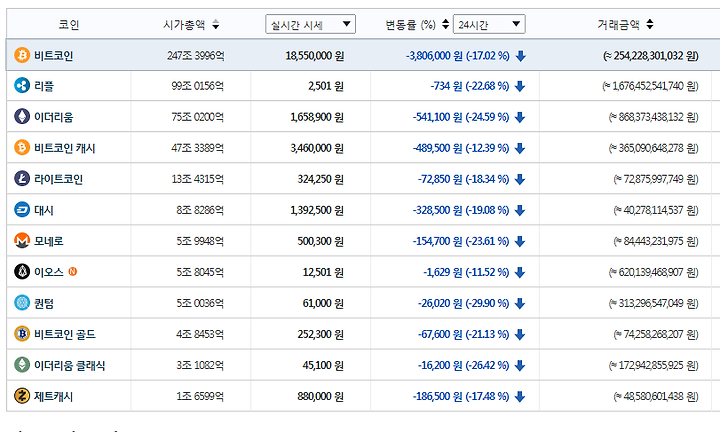720x432 pixels.
Task: Click down arrow next to -23.61 %
Action: (x=520, y=241)
